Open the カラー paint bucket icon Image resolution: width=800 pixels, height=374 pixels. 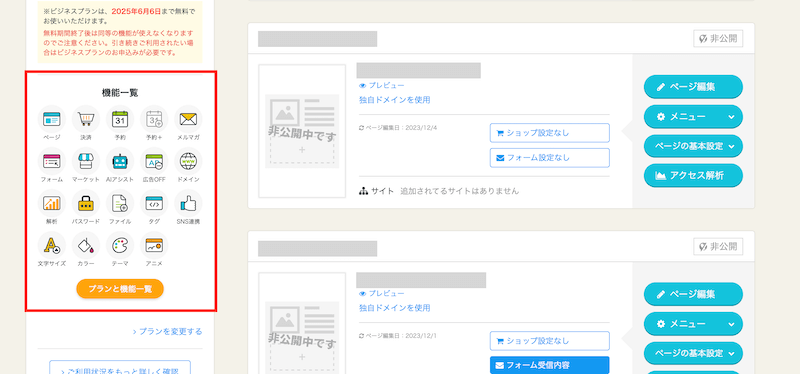click(86, 245)
